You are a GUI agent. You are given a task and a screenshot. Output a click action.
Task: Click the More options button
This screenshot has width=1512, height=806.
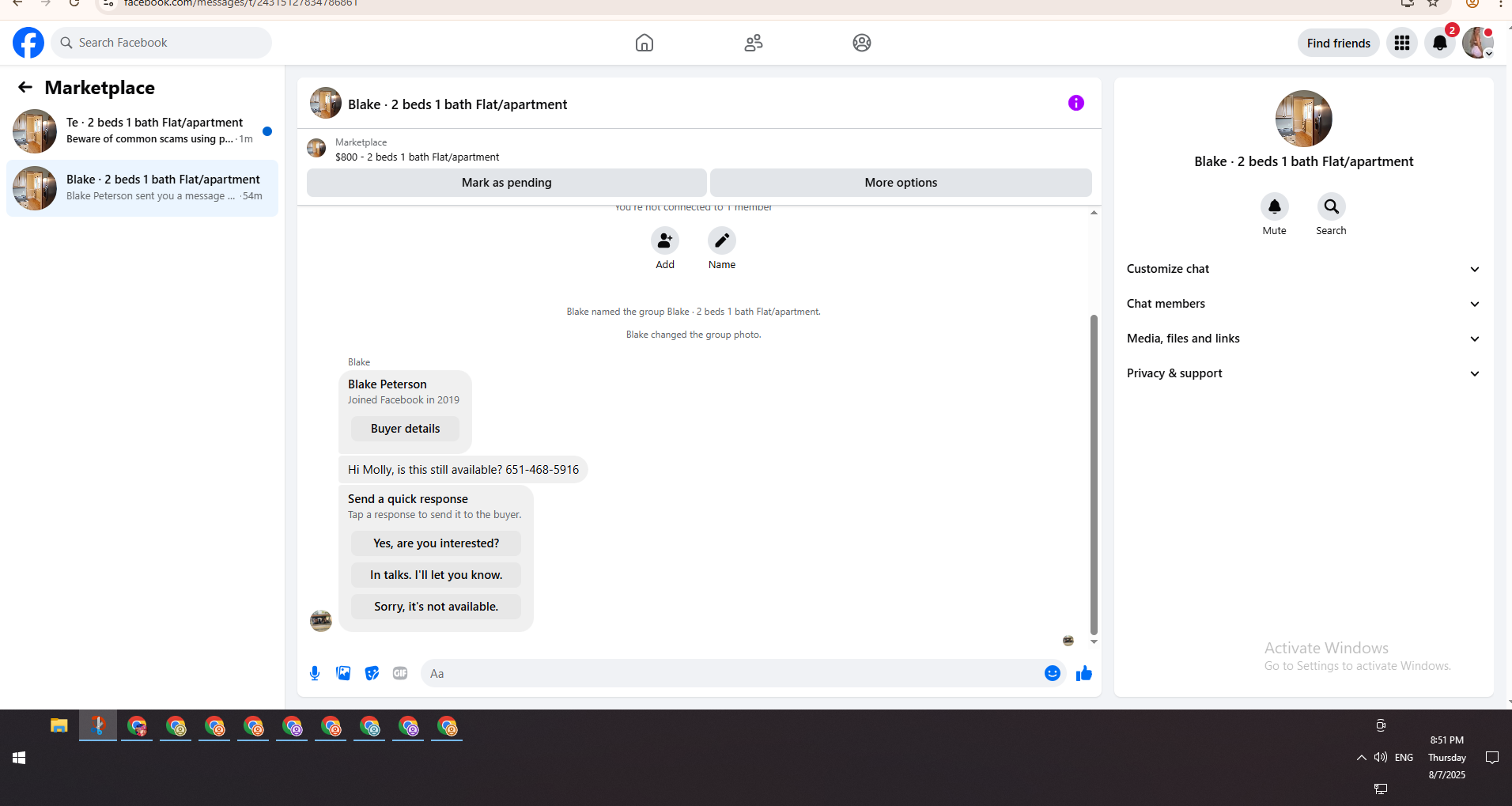[x=901, y=183]
